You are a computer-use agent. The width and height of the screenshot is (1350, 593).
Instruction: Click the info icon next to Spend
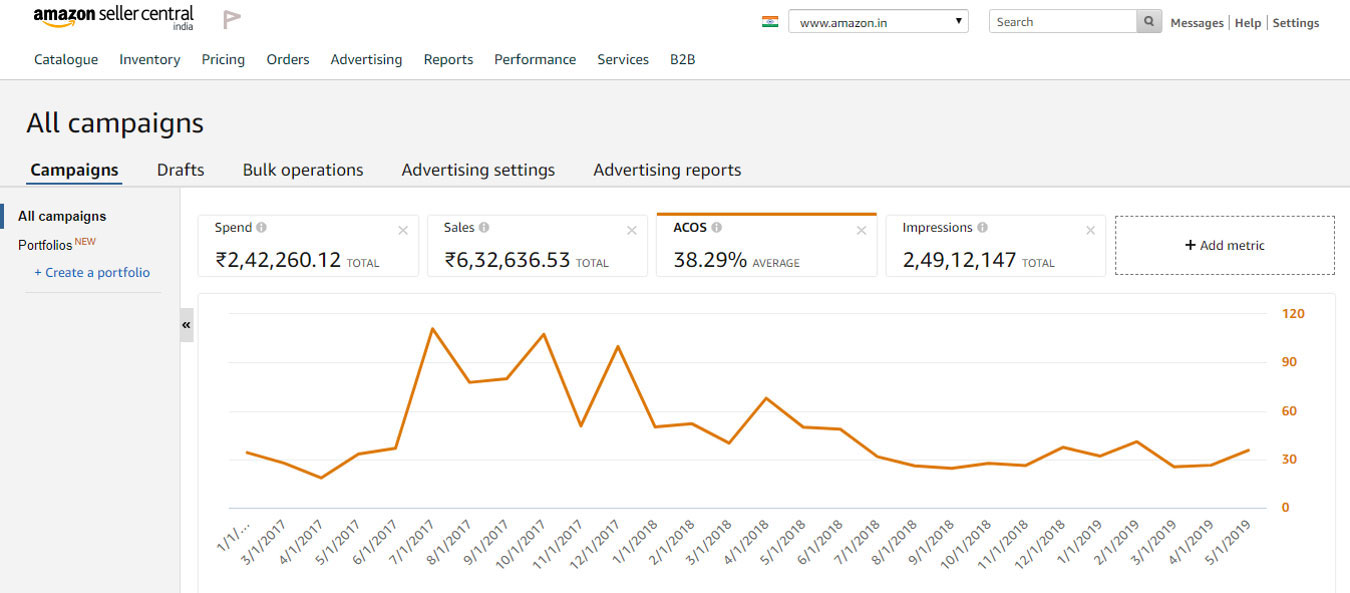coord(262,228)
